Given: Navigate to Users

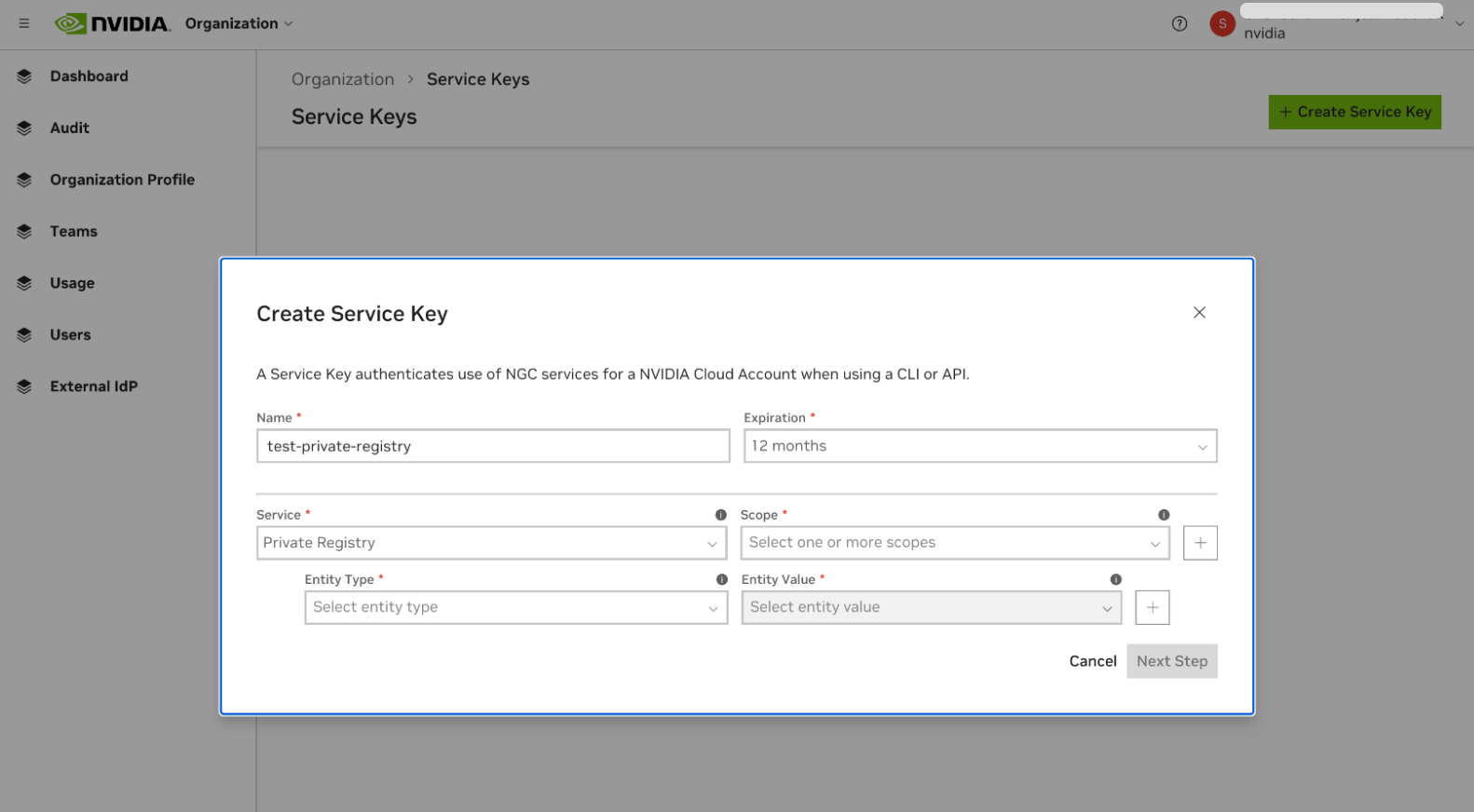Looking at the screenshot, I should (x=71, y=335).
